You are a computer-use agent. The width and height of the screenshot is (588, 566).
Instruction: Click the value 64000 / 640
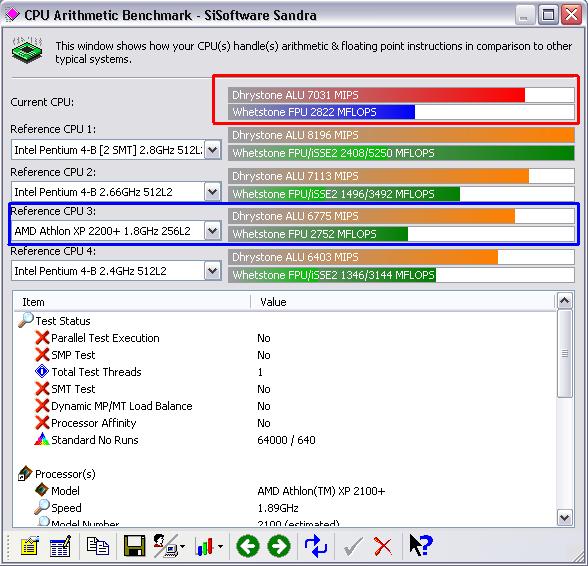coord(286,440)
